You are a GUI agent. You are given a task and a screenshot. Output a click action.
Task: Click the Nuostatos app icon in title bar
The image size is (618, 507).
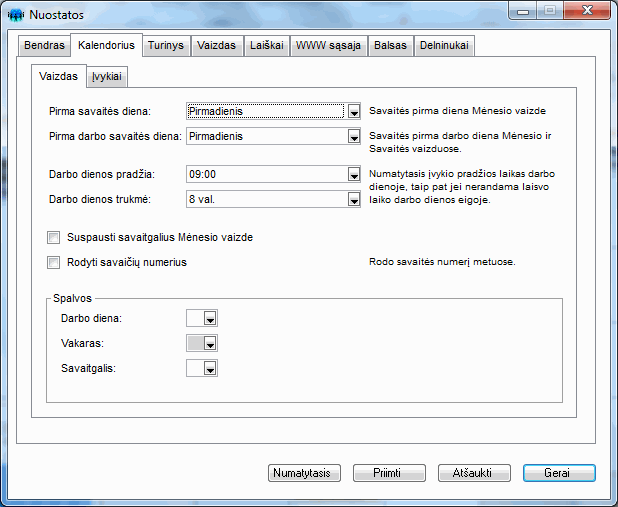[15, 14]
